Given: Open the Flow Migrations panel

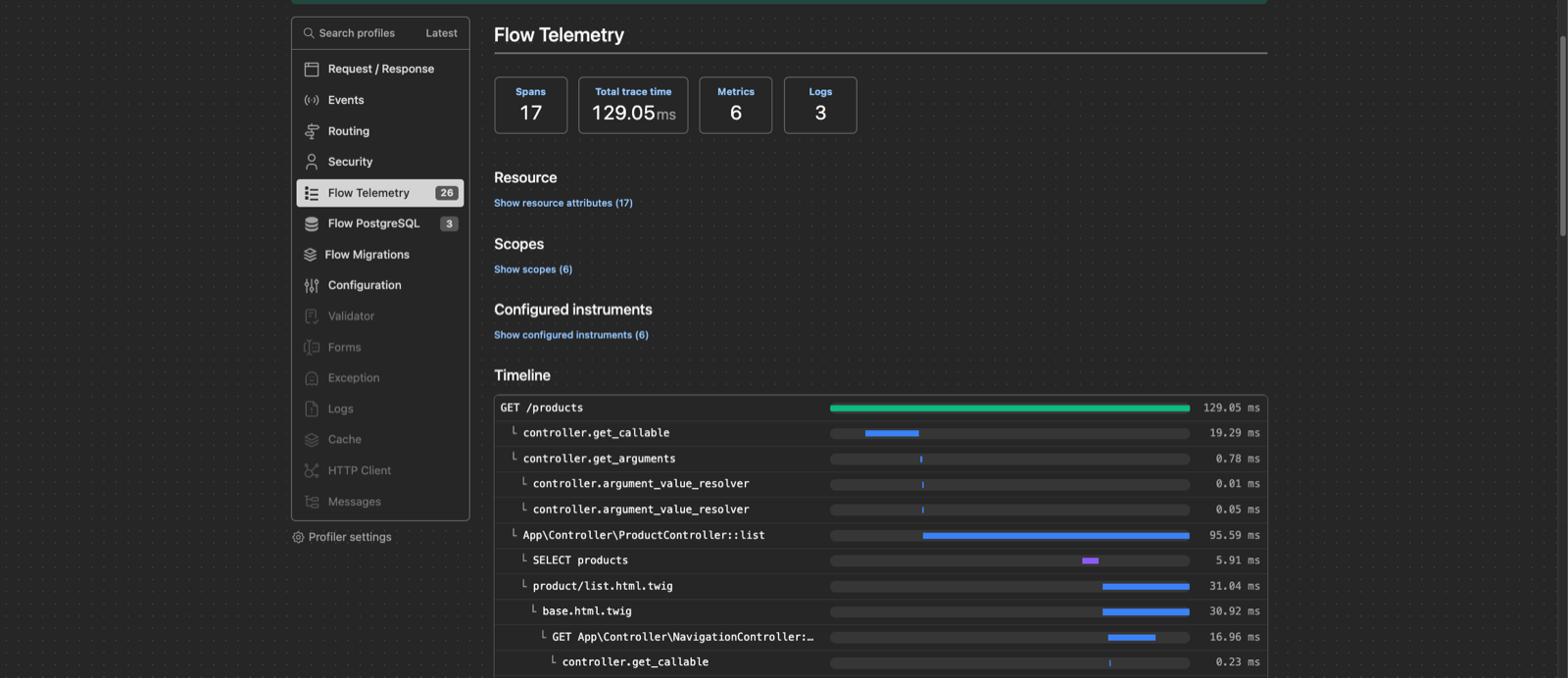Looking at the screenshot, I should [380, 255].
